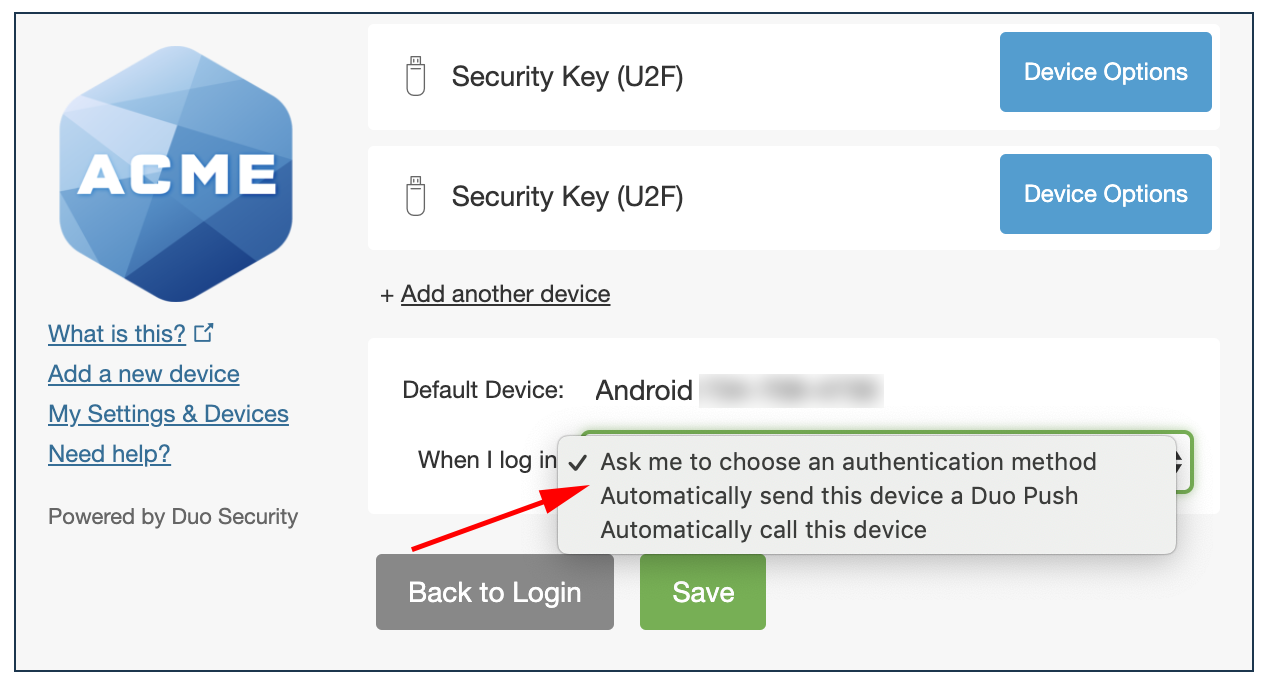The width and height of the screenshot is (1268, 684).
Task: Click the login-method dropdown arrows
Action: [x=1180, y=462]
